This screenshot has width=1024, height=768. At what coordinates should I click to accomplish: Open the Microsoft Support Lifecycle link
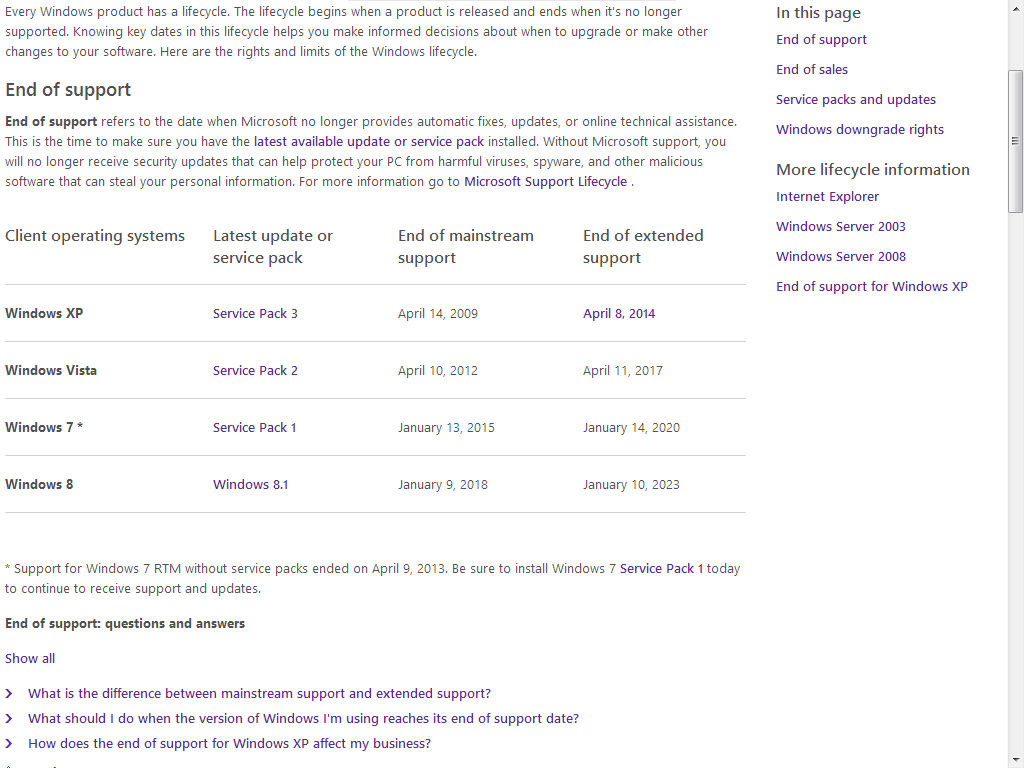(545, 182)
